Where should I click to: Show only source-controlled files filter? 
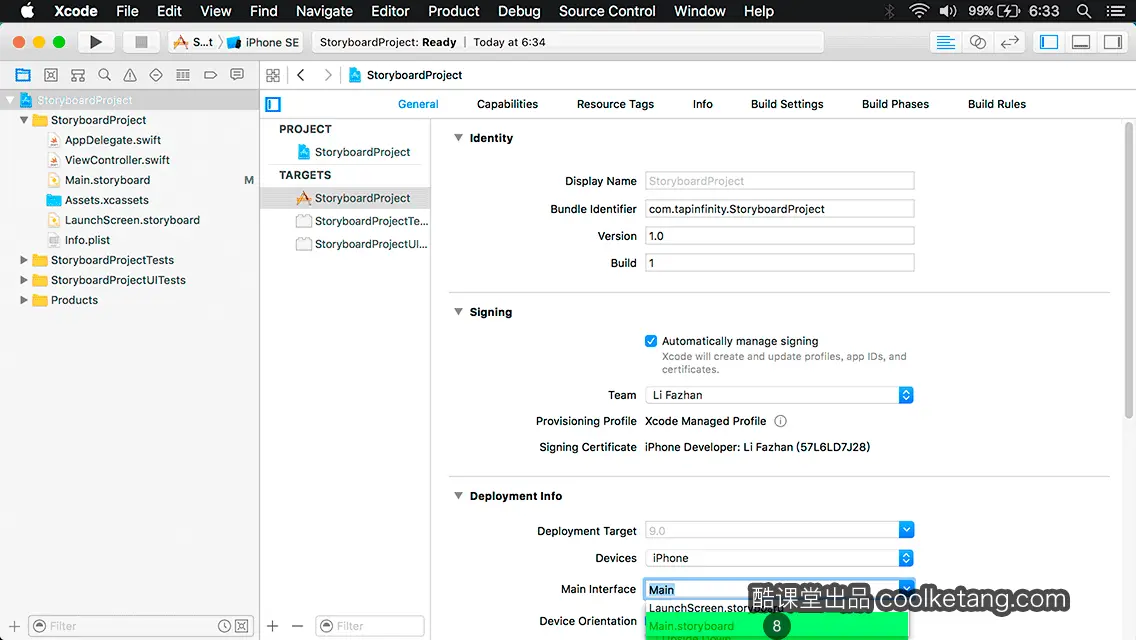pos(242,626)
